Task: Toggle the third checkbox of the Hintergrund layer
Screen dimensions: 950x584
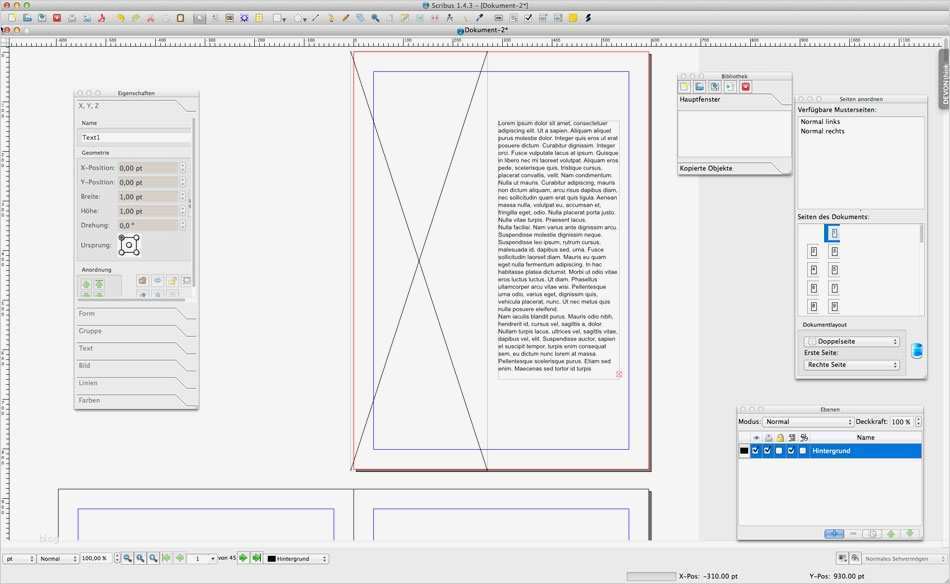Action: click(x=779, y=451)
